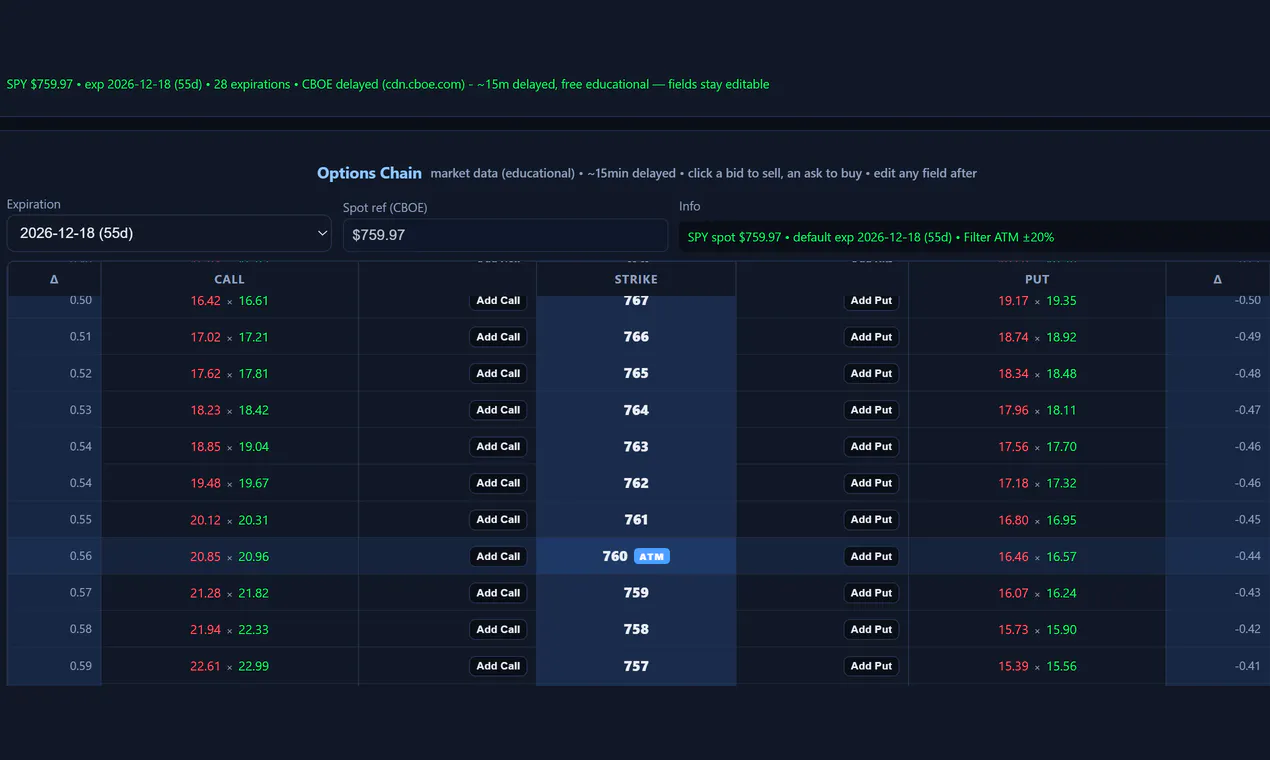
Task: Sell the 760 call at bid 20.85
Action: click(x=205, y=556)
